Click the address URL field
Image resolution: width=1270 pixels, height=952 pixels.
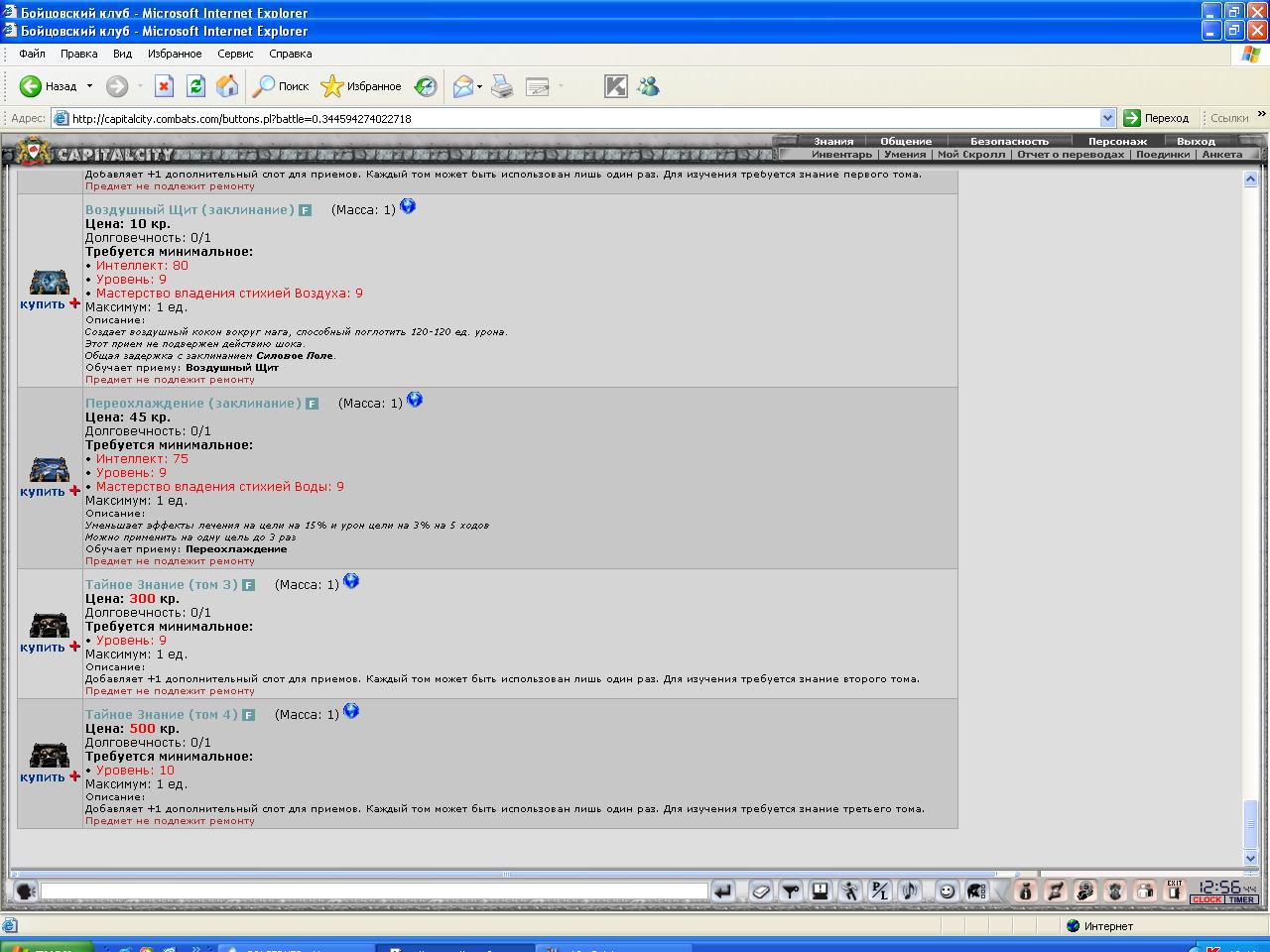tap(583, 118)
